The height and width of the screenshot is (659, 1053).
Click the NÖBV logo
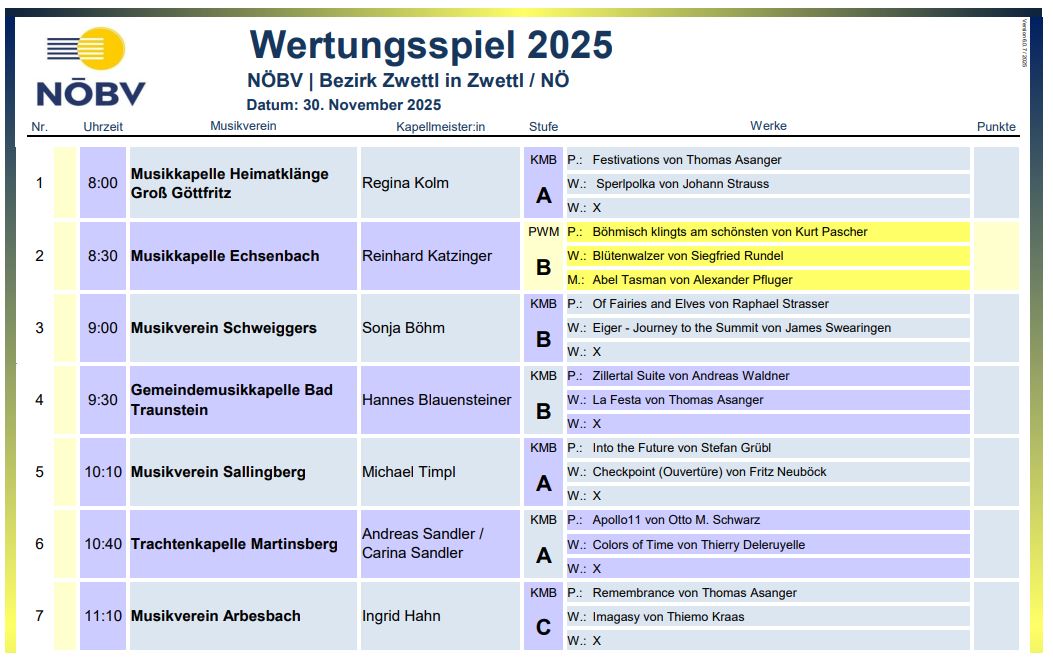pos(90,66)
